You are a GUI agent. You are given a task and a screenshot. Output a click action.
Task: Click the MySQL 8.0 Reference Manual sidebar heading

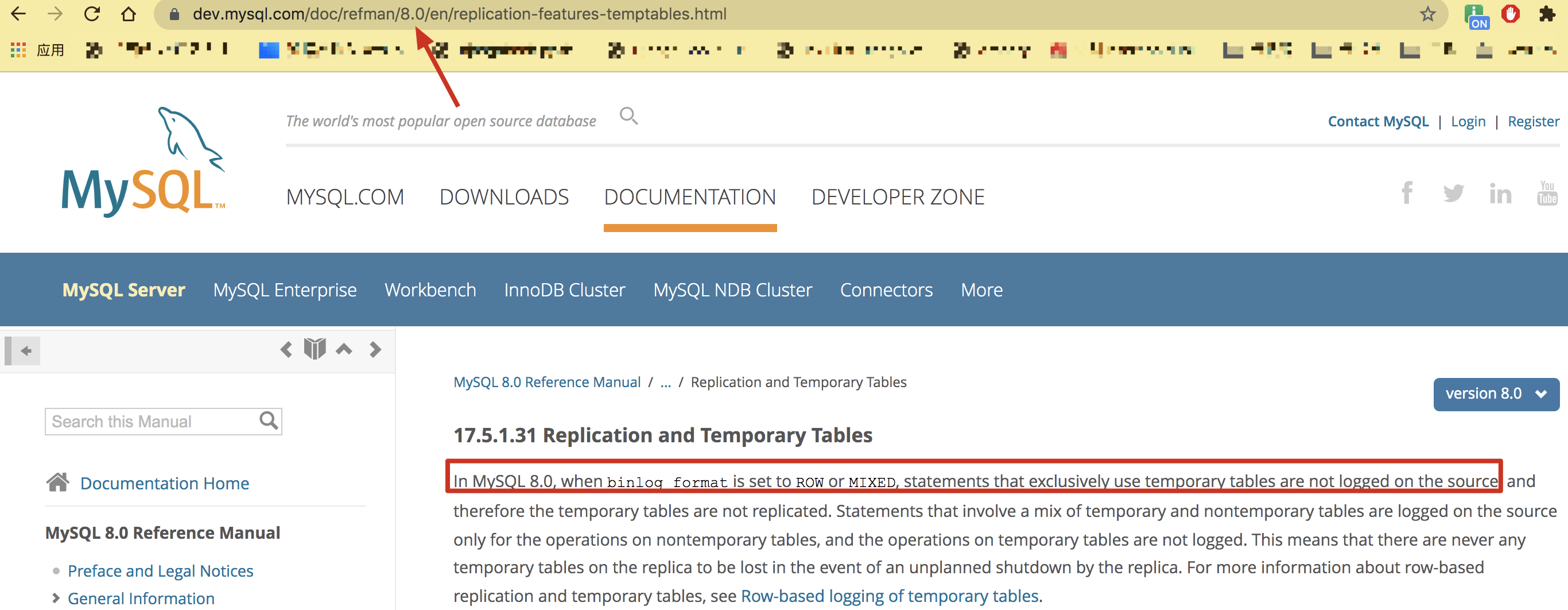click(162, 533)
